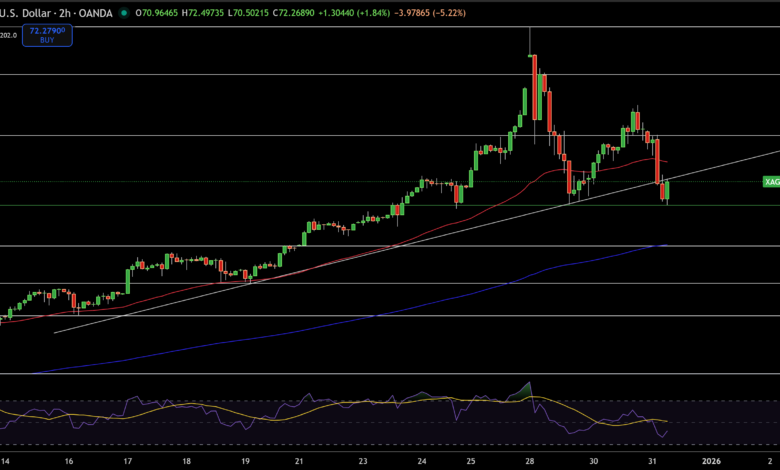Click the 14 date label on time axis
Viewport: 780px width, 470px height.
coord(8,461)
